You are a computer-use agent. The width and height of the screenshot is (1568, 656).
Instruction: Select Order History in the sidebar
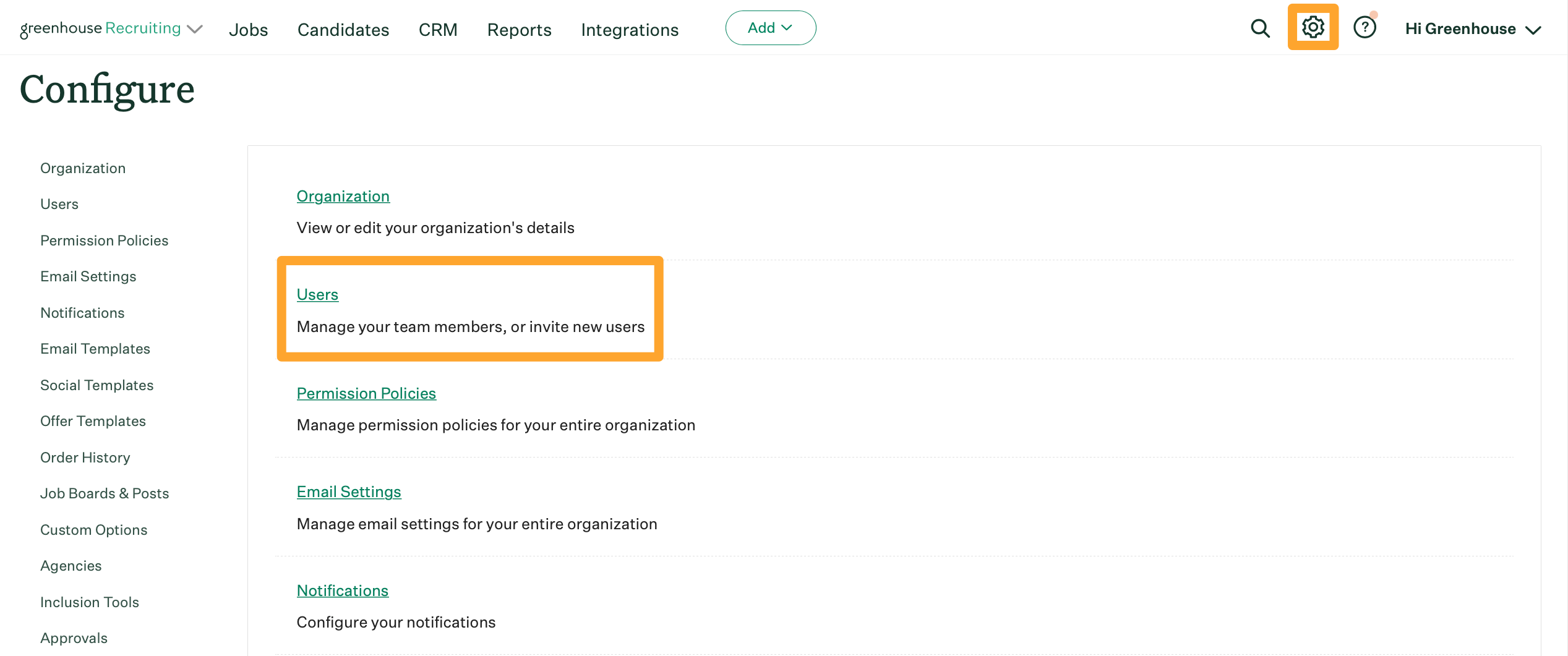[85, 458]
